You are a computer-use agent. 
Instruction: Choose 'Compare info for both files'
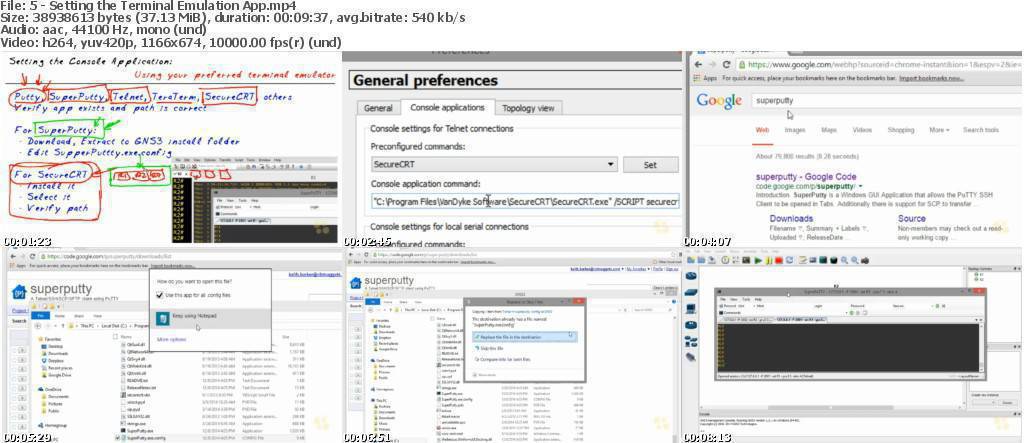pyautogui.click(x=504, y=360)
